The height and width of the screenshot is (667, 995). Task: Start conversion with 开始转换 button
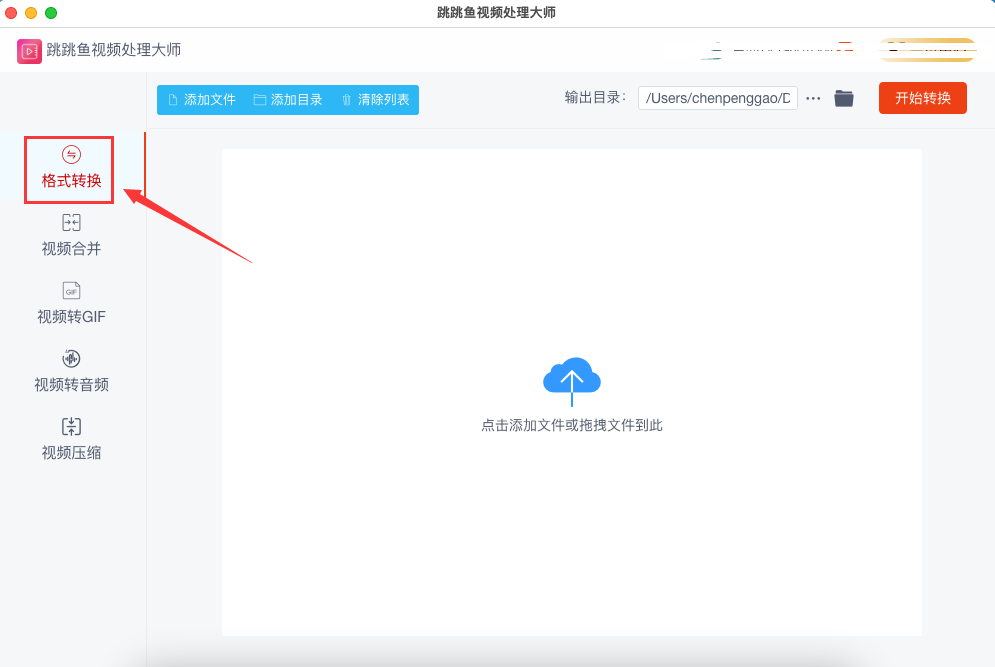923,98
